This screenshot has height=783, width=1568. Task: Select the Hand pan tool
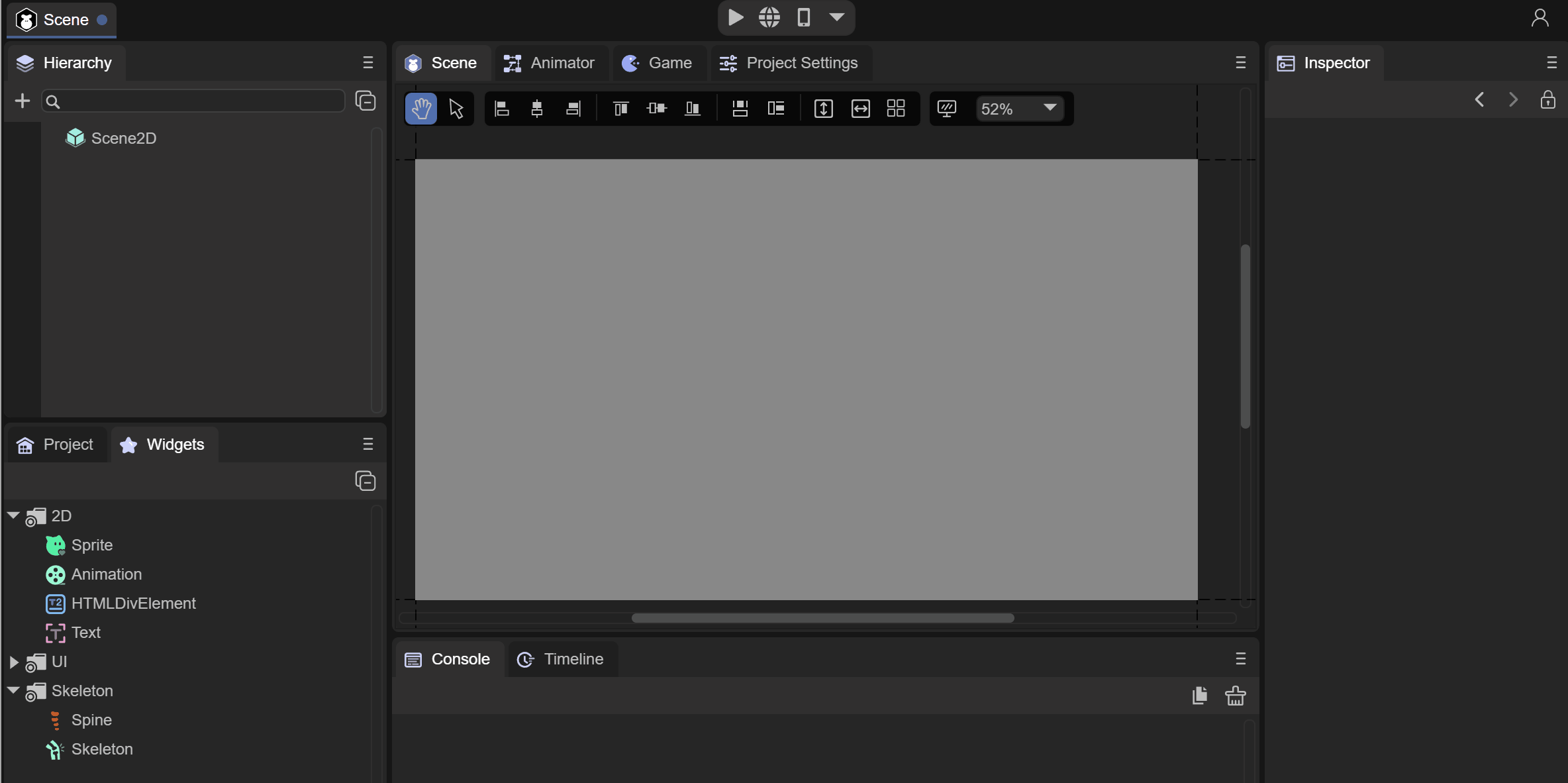pyautogui.click(x=421, y=108)
